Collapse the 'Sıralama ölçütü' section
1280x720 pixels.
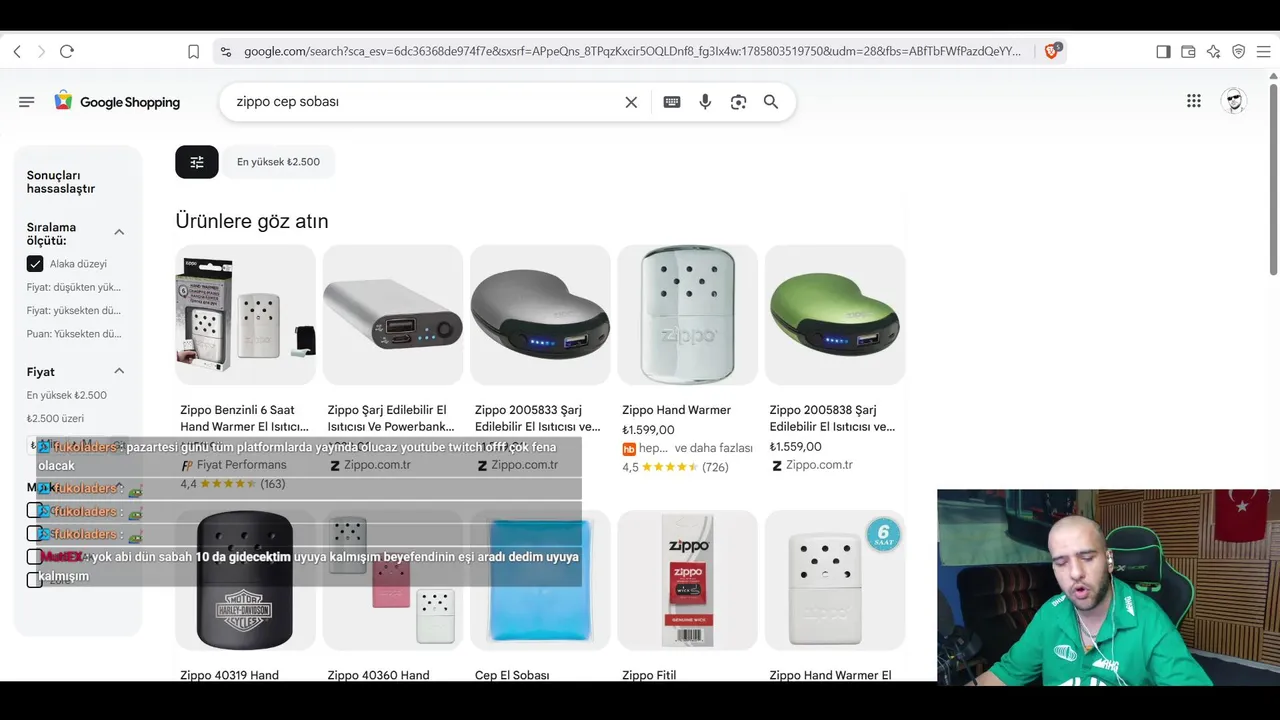(119, 232)
